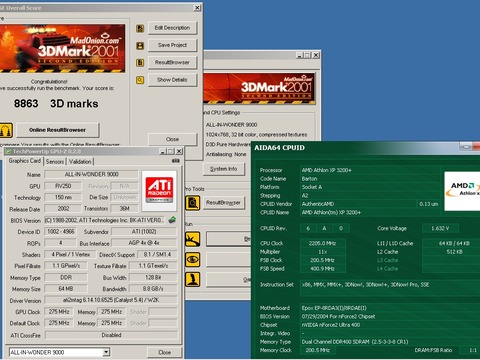Click the Bandwidth value 8.8 GB/s
The width and height of the screenshot is (480, 360).
(x=153, y=289)
